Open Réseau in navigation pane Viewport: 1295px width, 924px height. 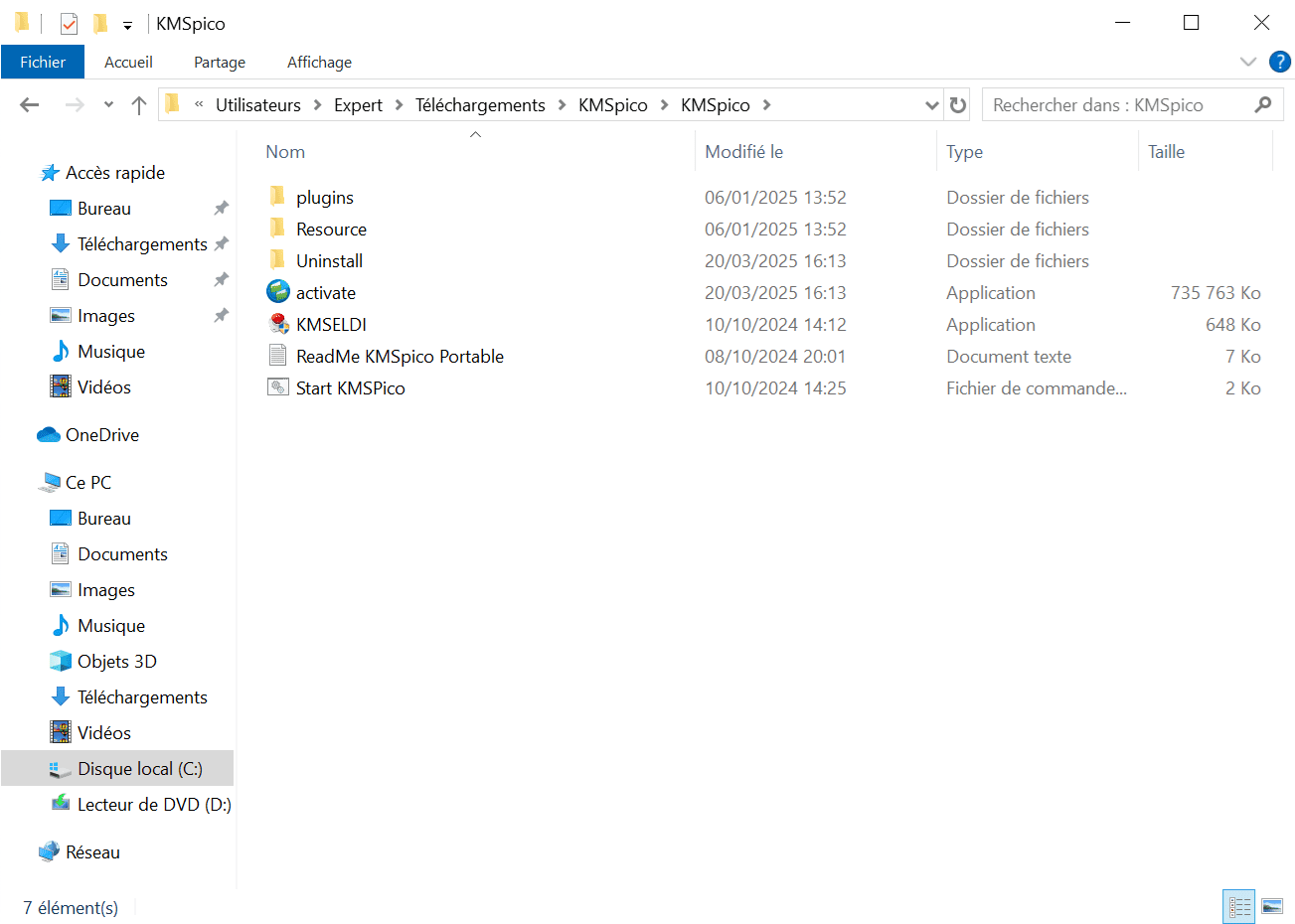pos(79,852)
